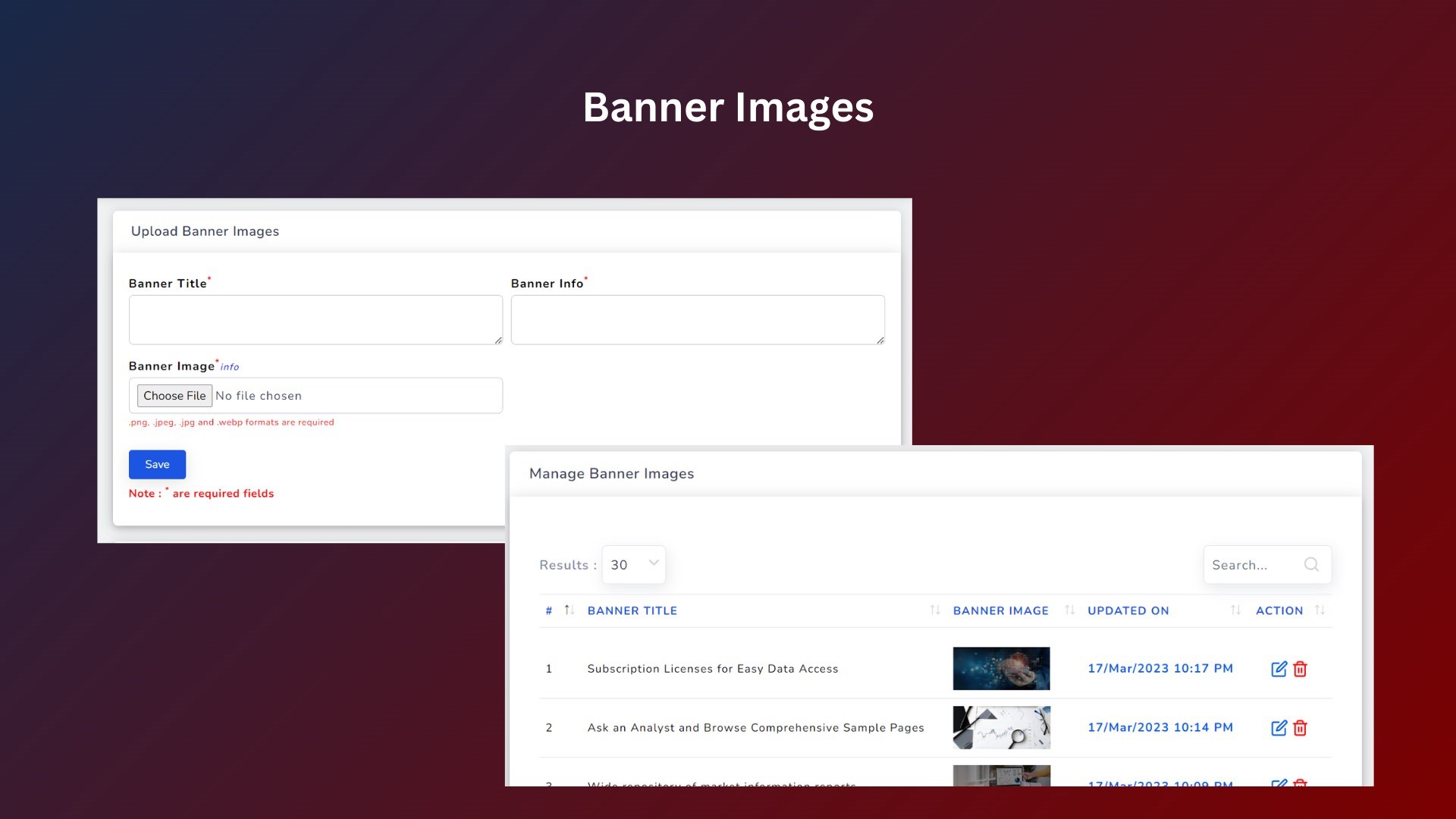The image size is (1456, 819).
Task: Open the info link beside Banner Image
Action: click(229, 366)
